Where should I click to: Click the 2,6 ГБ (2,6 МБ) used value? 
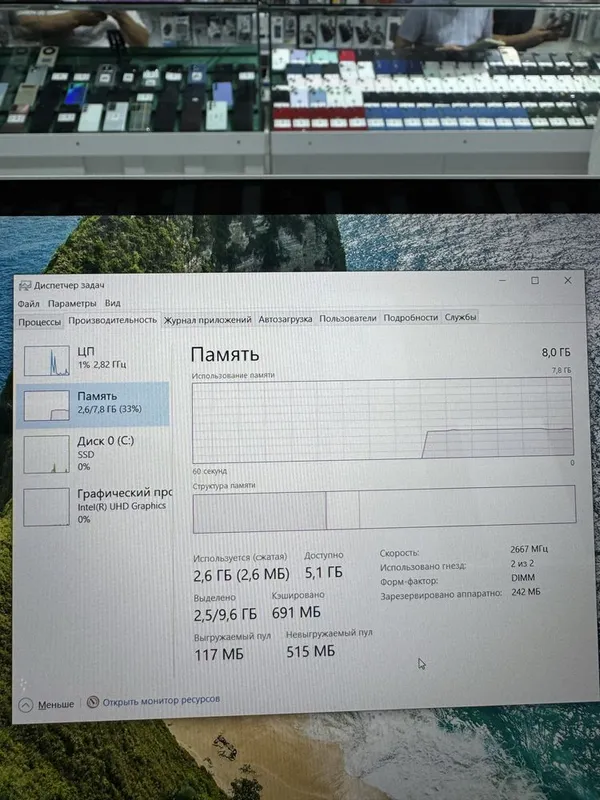pos(241,575)
